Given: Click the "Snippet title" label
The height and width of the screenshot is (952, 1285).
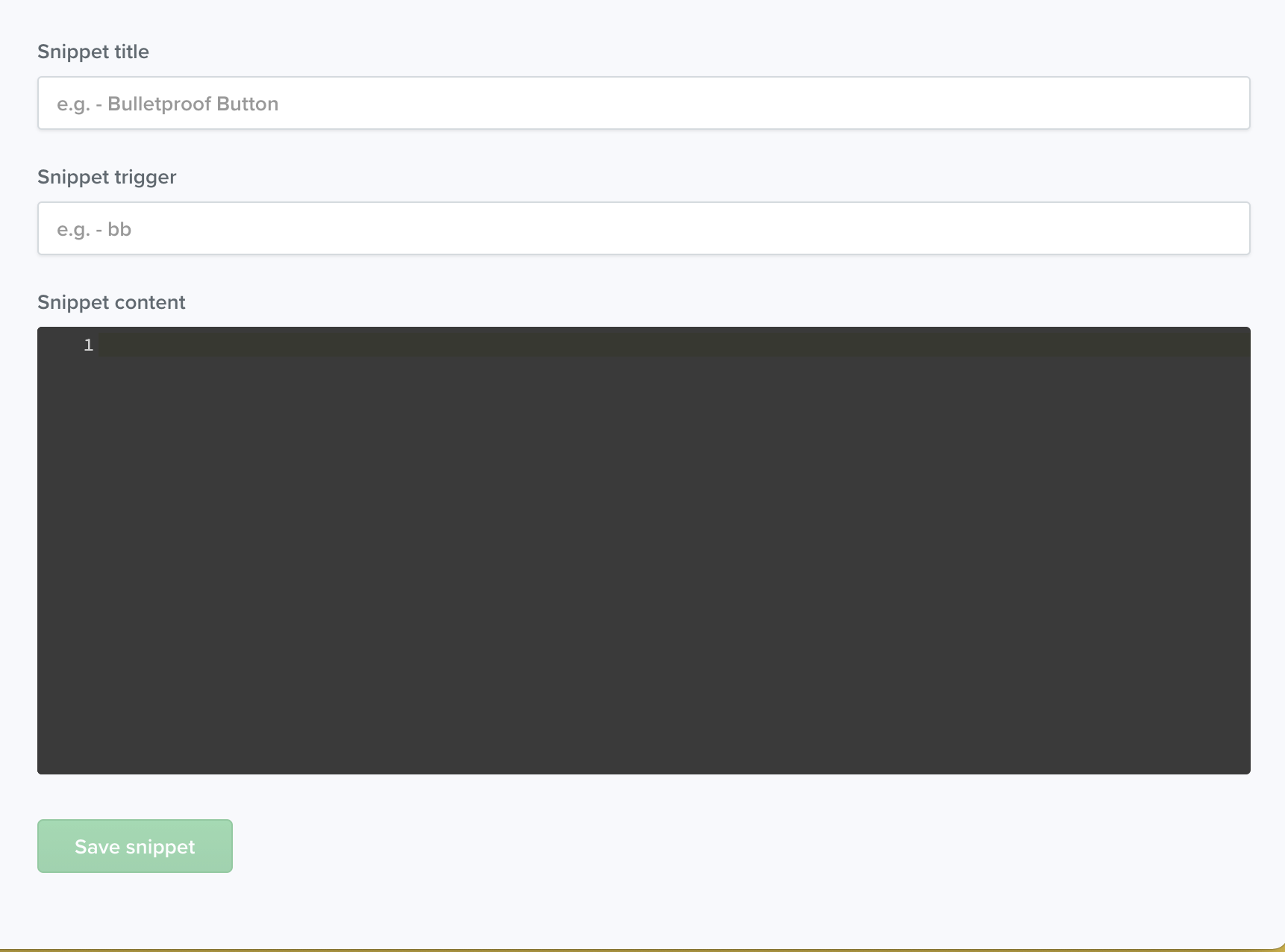Looking at the screenshot, I should (x=93, y=51).
